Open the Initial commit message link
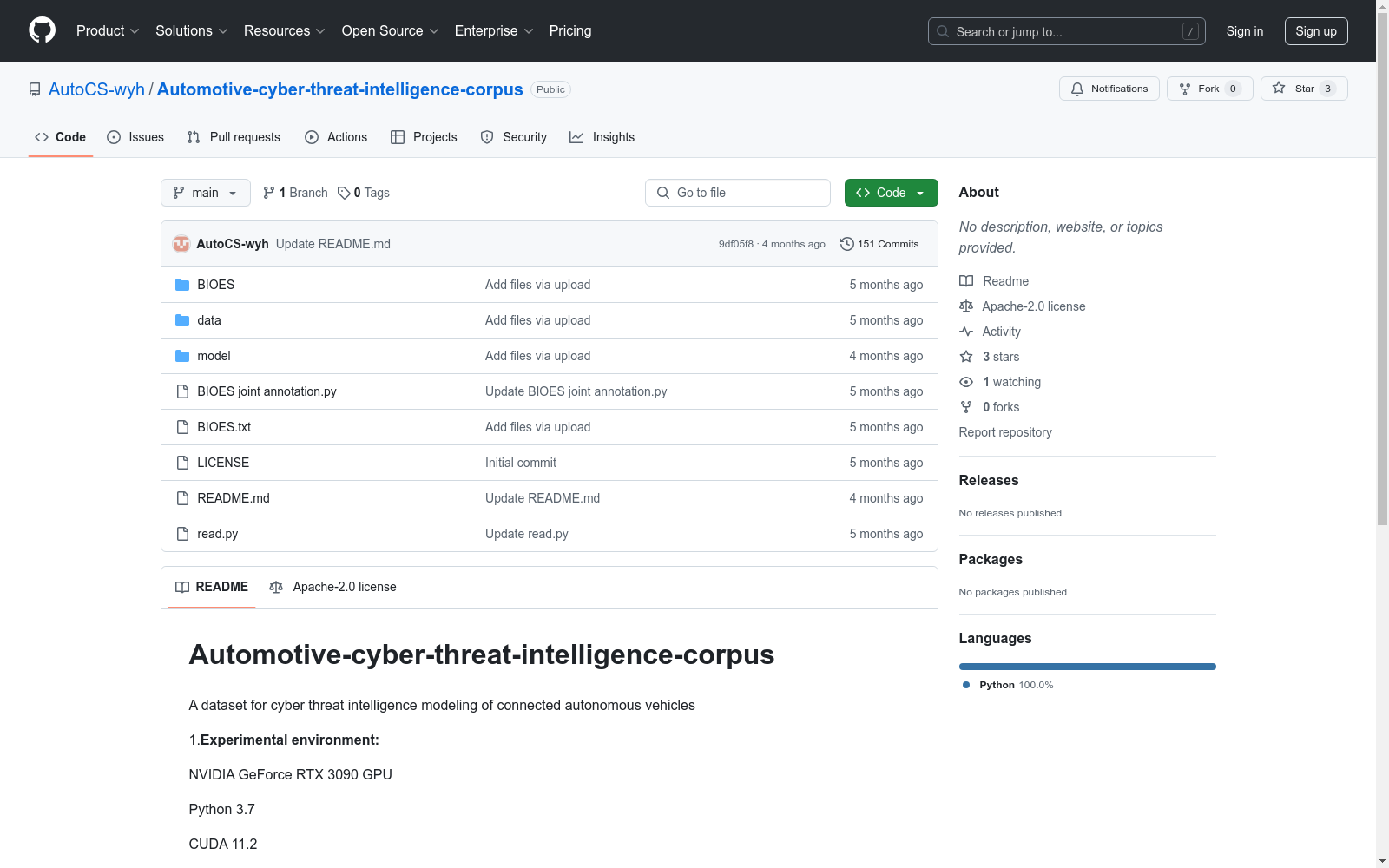 click(521, 463)
